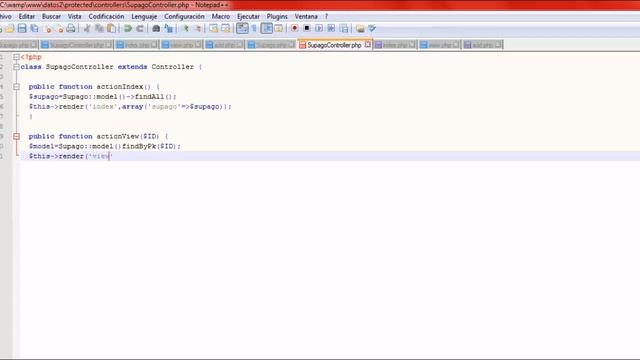Open the Configuración menu
The image size is (640, 360).
point(184,16)
